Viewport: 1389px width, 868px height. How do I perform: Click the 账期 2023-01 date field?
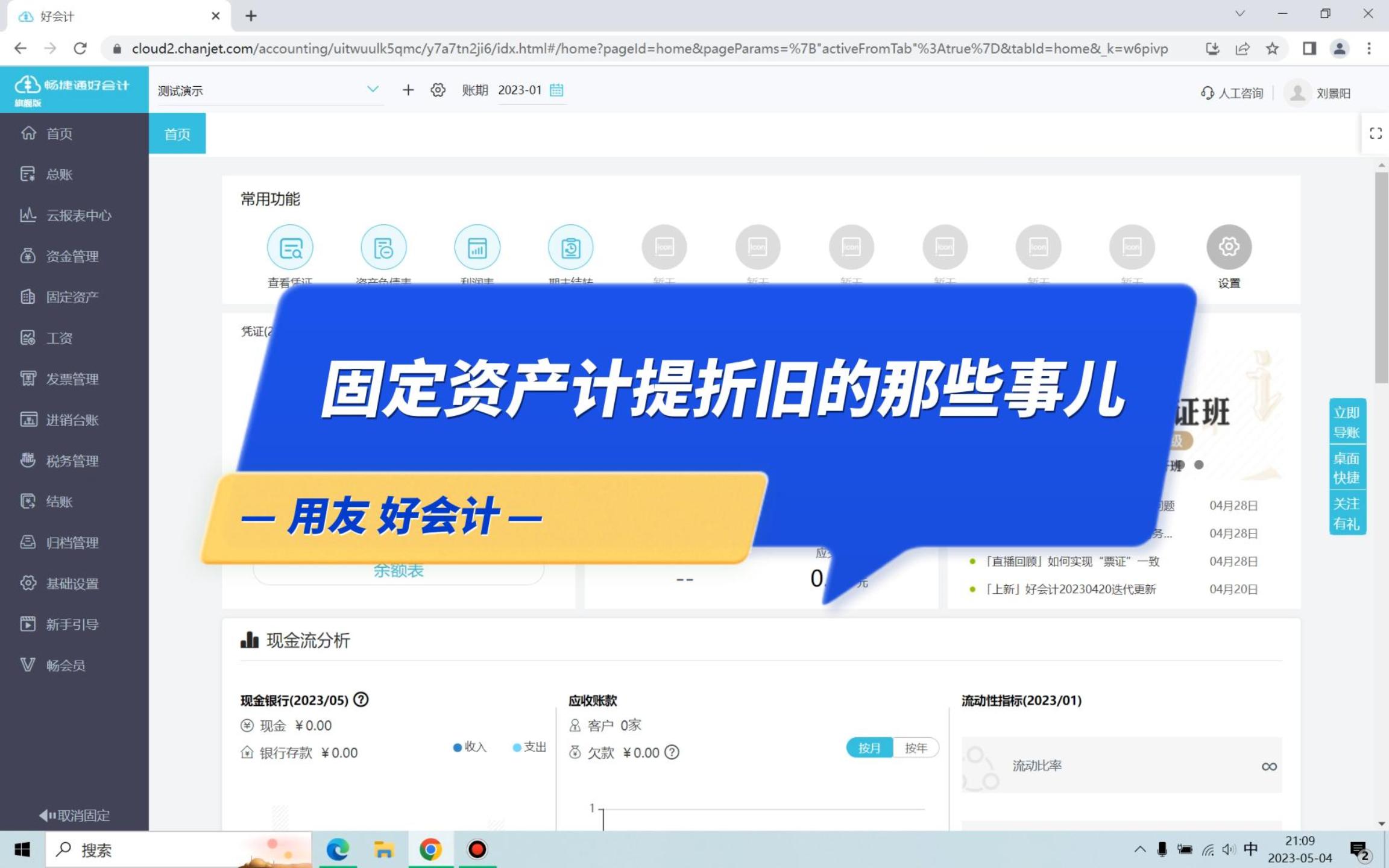519,90
